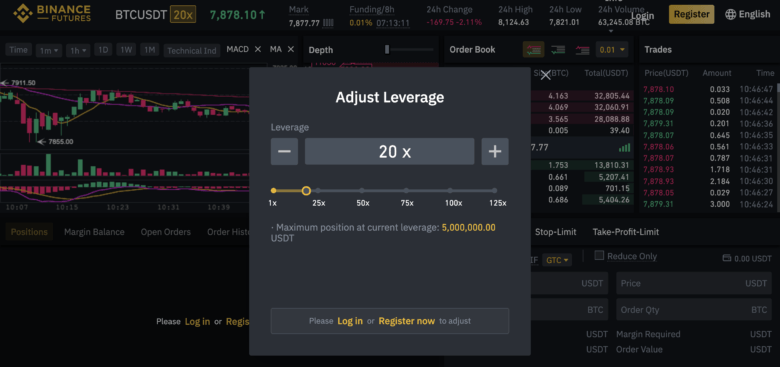Open the GTC time-in-force dropdown

point(557,260)
